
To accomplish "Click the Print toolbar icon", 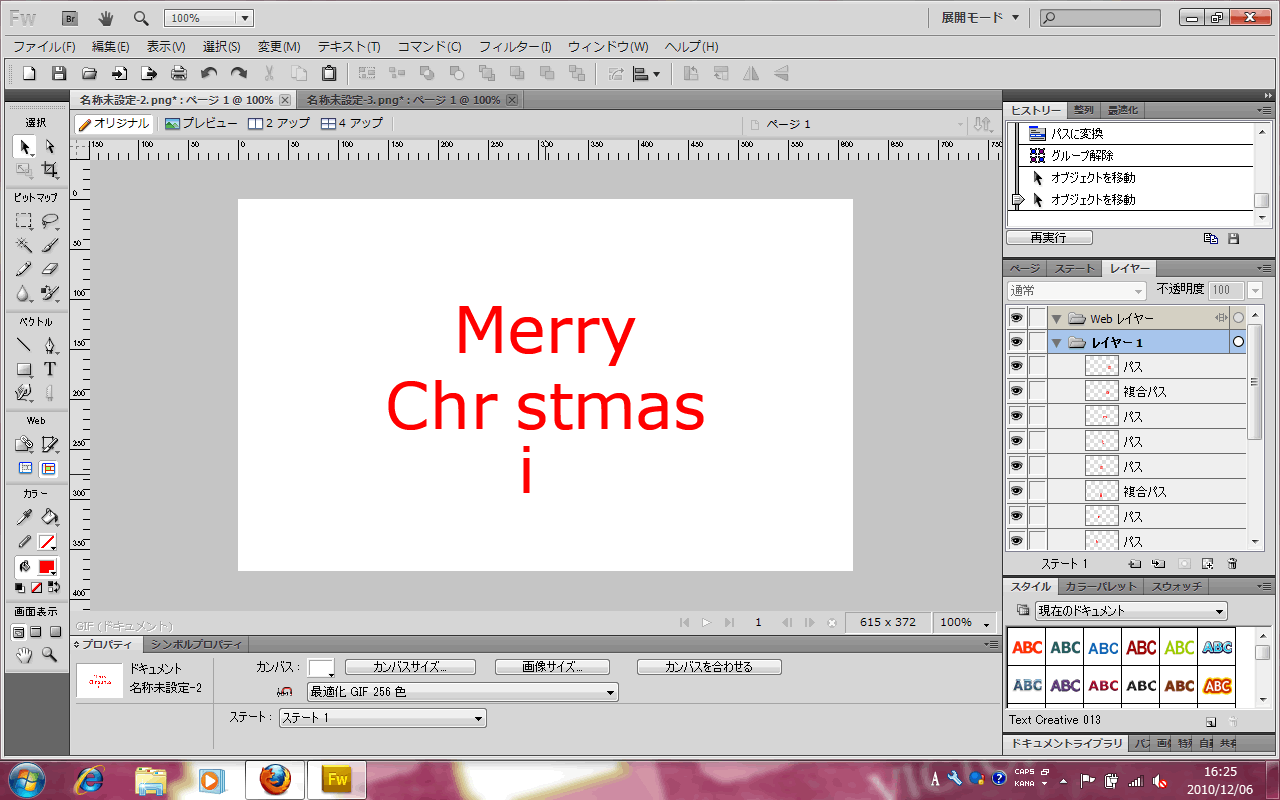I will 179,73.
